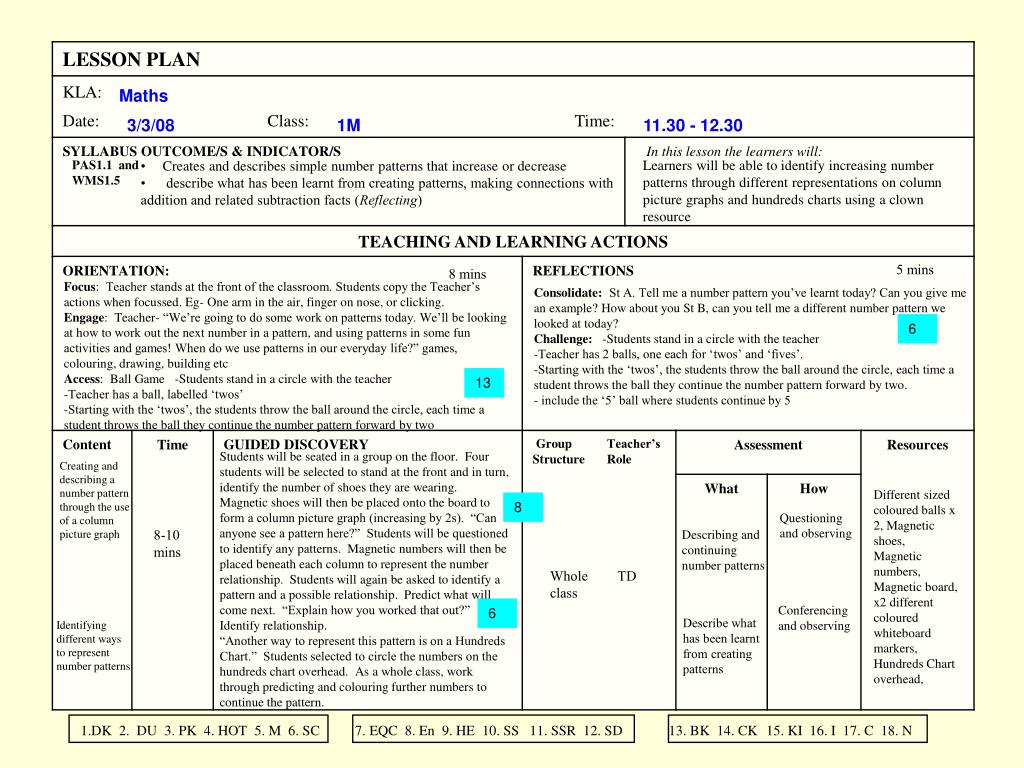
Task: Select the italic "In this lesson the learners will:"
Action: 733,152
